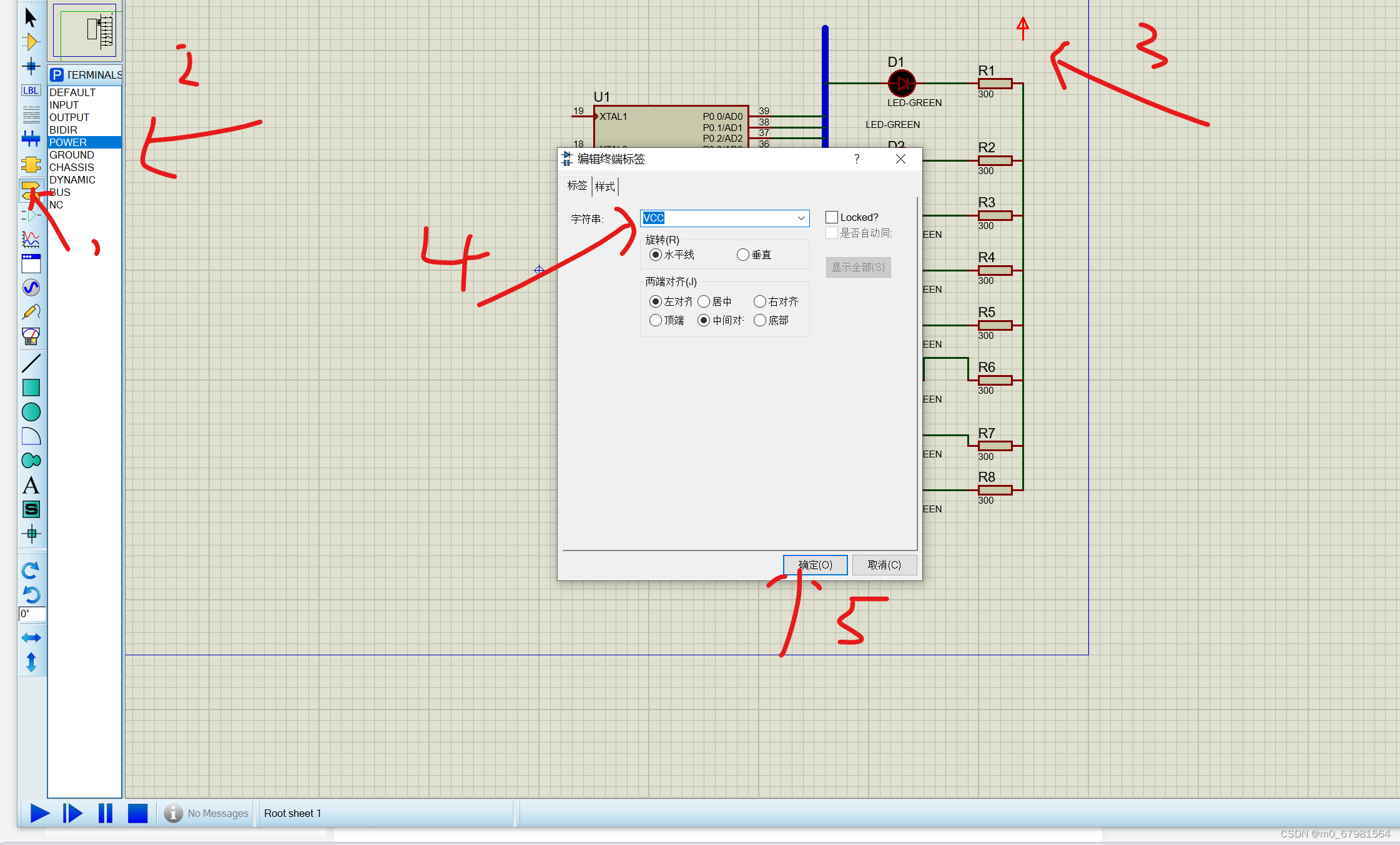Select the arrow Selection mode tool

coord(30,17)
